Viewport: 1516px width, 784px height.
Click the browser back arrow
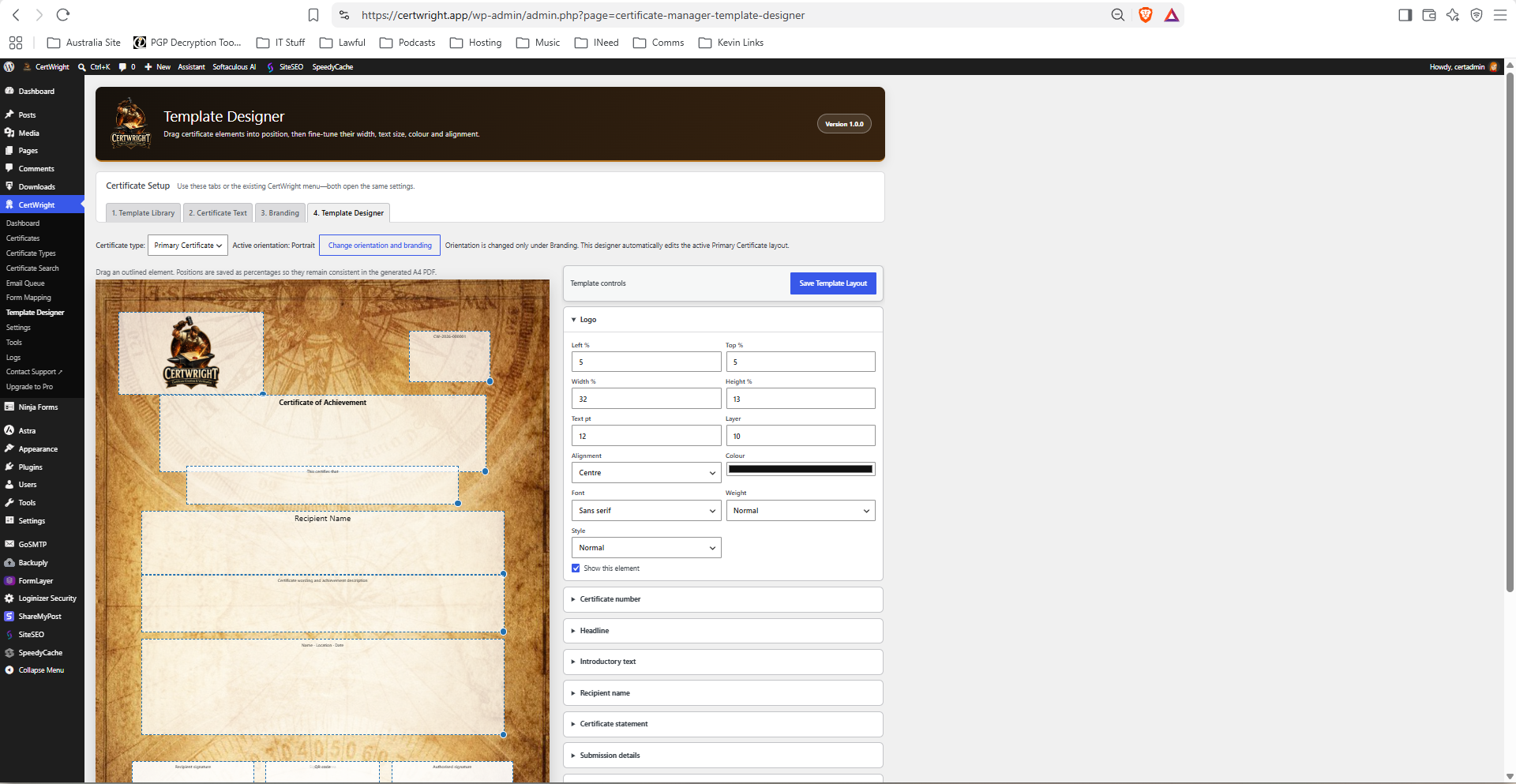coord(16,15)
